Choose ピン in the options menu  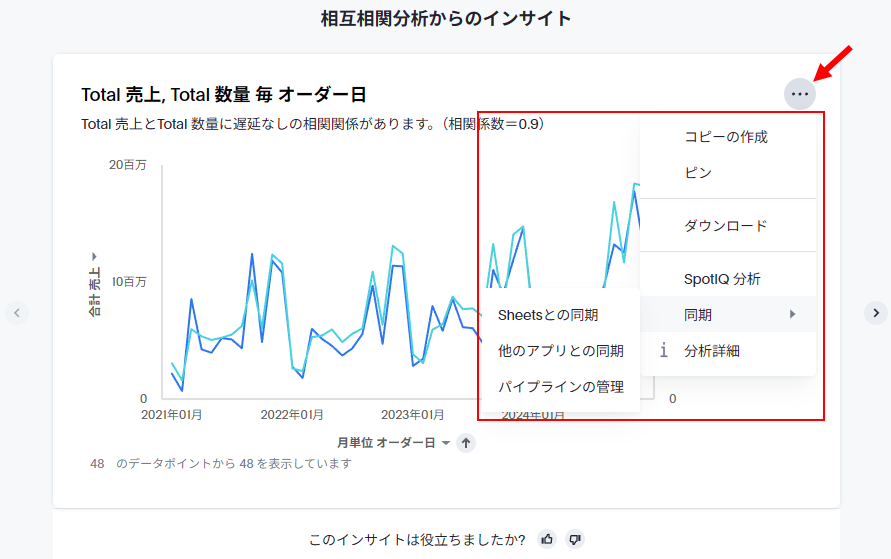[x=698, y=173]
